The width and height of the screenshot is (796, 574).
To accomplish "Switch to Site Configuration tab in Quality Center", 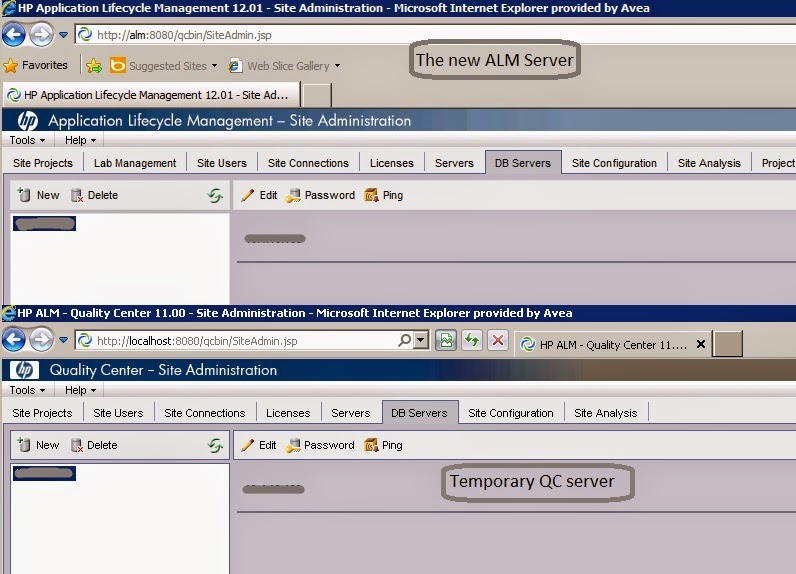I will click(511, 413).
